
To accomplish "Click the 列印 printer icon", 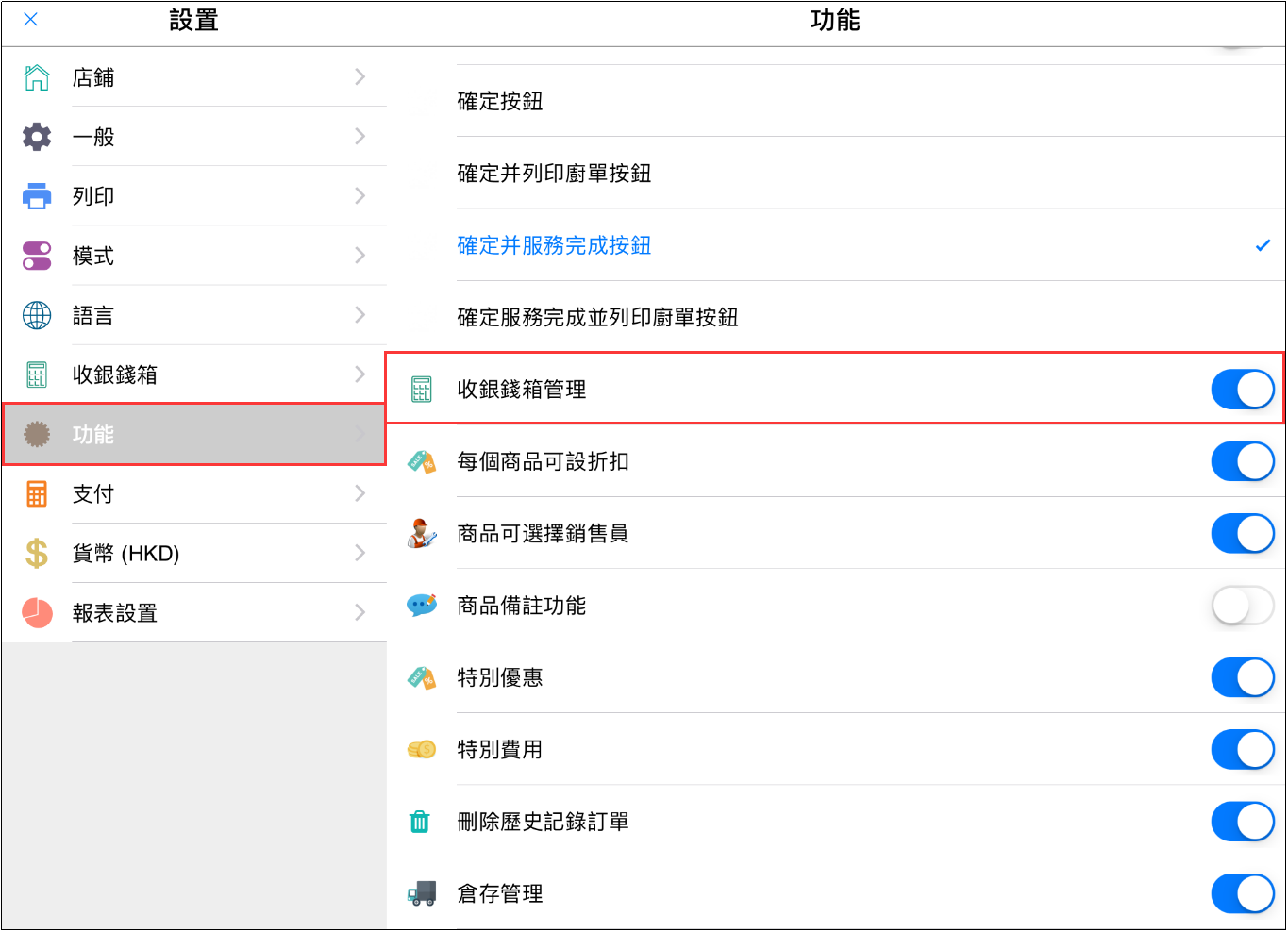I will click(x=37, y=196).
